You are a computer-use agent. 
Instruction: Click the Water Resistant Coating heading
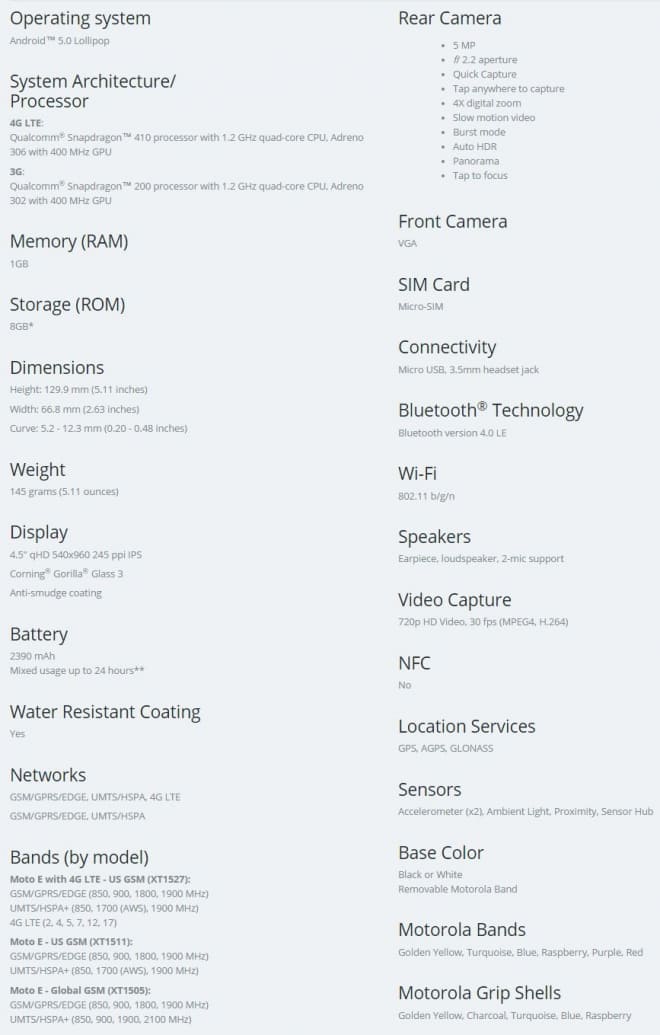[x=105, y=712]
